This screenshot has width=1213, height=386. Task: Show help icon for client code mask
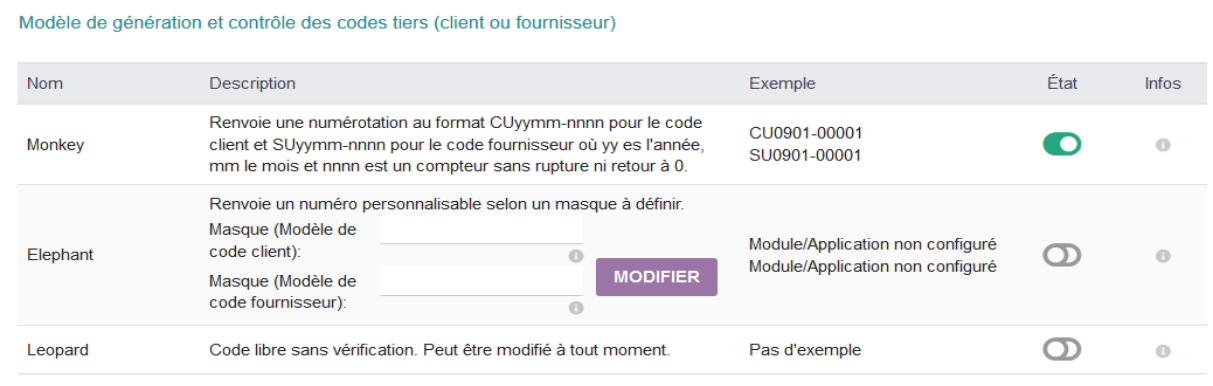tap(576, 256)
